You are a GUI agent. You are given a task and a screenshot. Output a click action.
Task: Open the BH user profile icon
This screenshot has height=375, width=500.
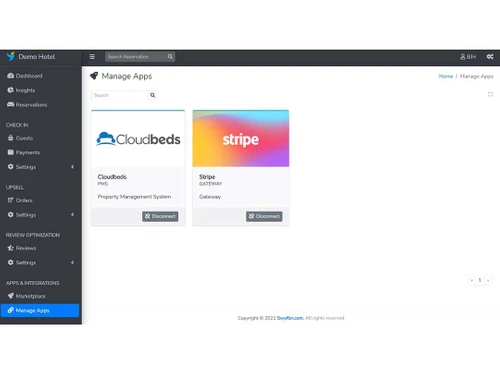click(468, 57)
